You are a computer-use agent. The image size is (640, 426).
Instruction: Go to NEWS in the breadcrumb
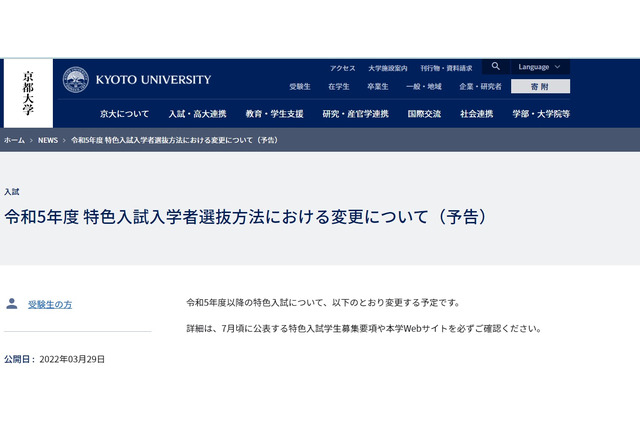48,140
